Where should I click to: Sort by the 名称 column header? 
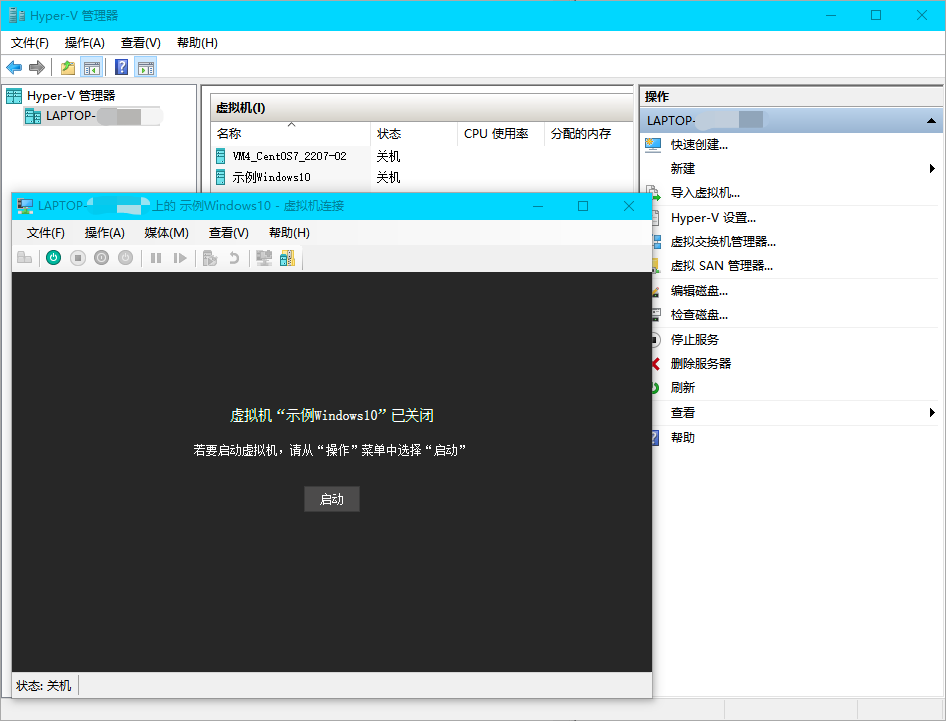click(x=291, y=134)
